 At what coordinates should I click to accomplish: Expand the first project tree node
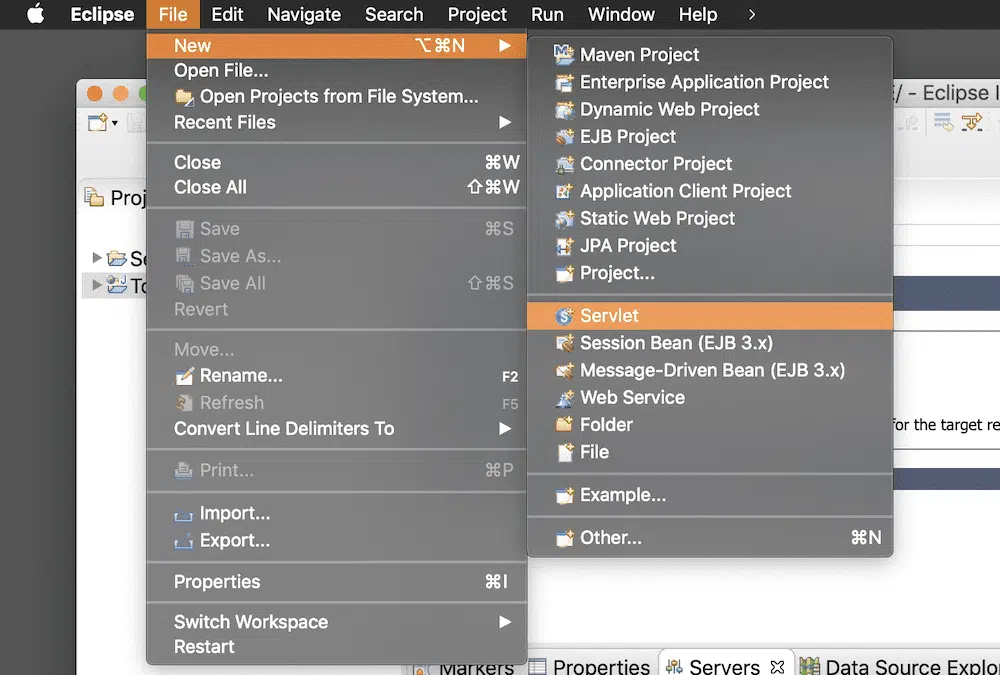coord(97,259)
